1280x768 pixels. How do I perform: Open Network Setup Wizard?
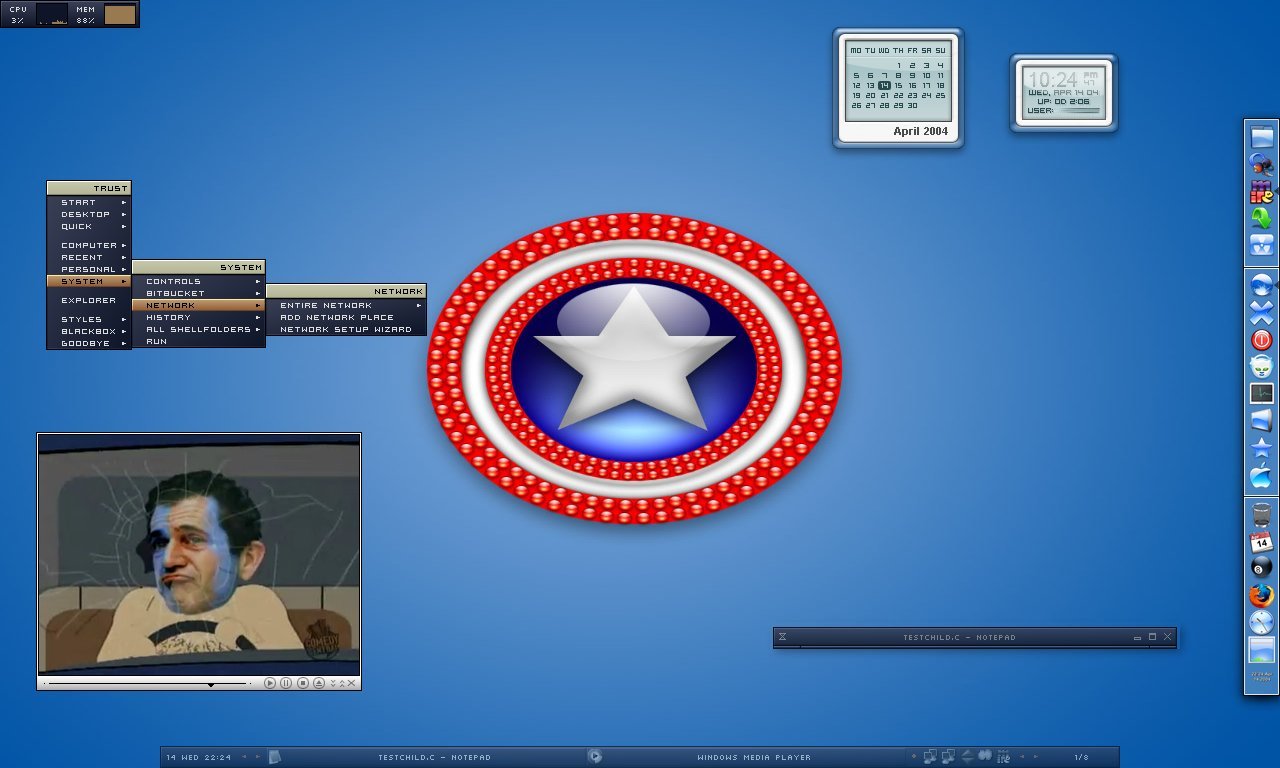pyautogui.click(x=346, y=329)
